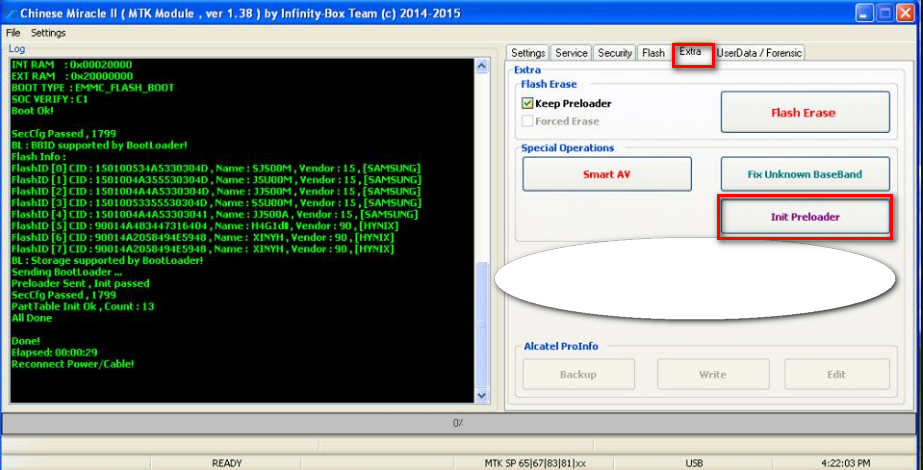Open the Settings menu in menu bar
This screenshot has height=470, width=923.
tap(48, 33)
